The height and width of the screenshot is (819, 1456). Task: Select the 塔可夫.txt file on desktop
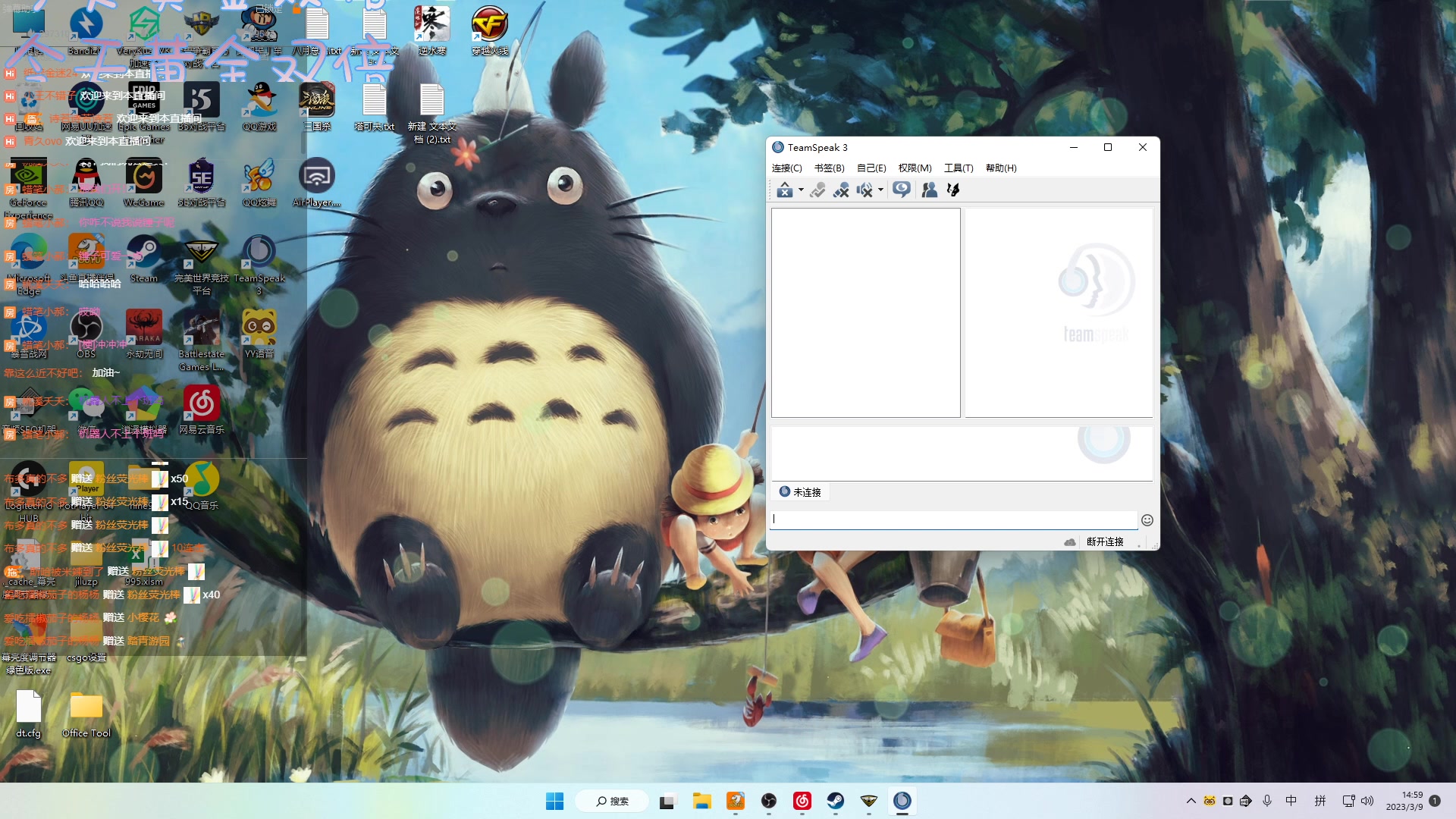tap(375, 107)
